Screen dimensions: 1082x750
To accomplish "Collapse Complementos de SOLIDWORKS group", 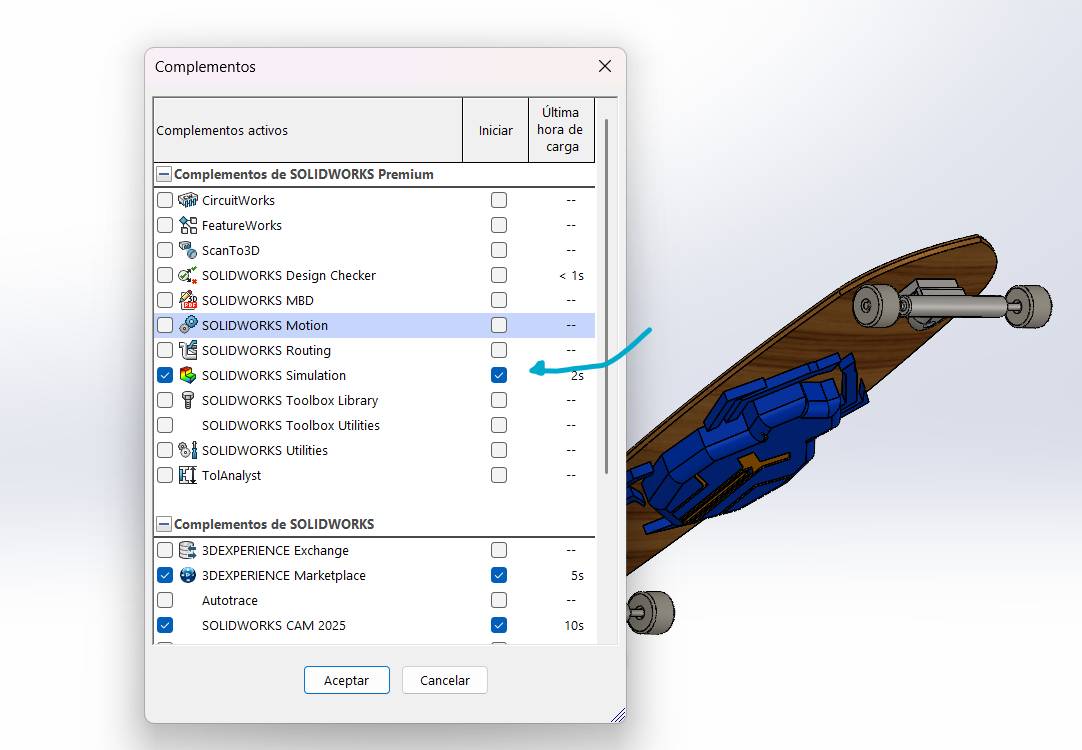I will click(x=164, y=524).
